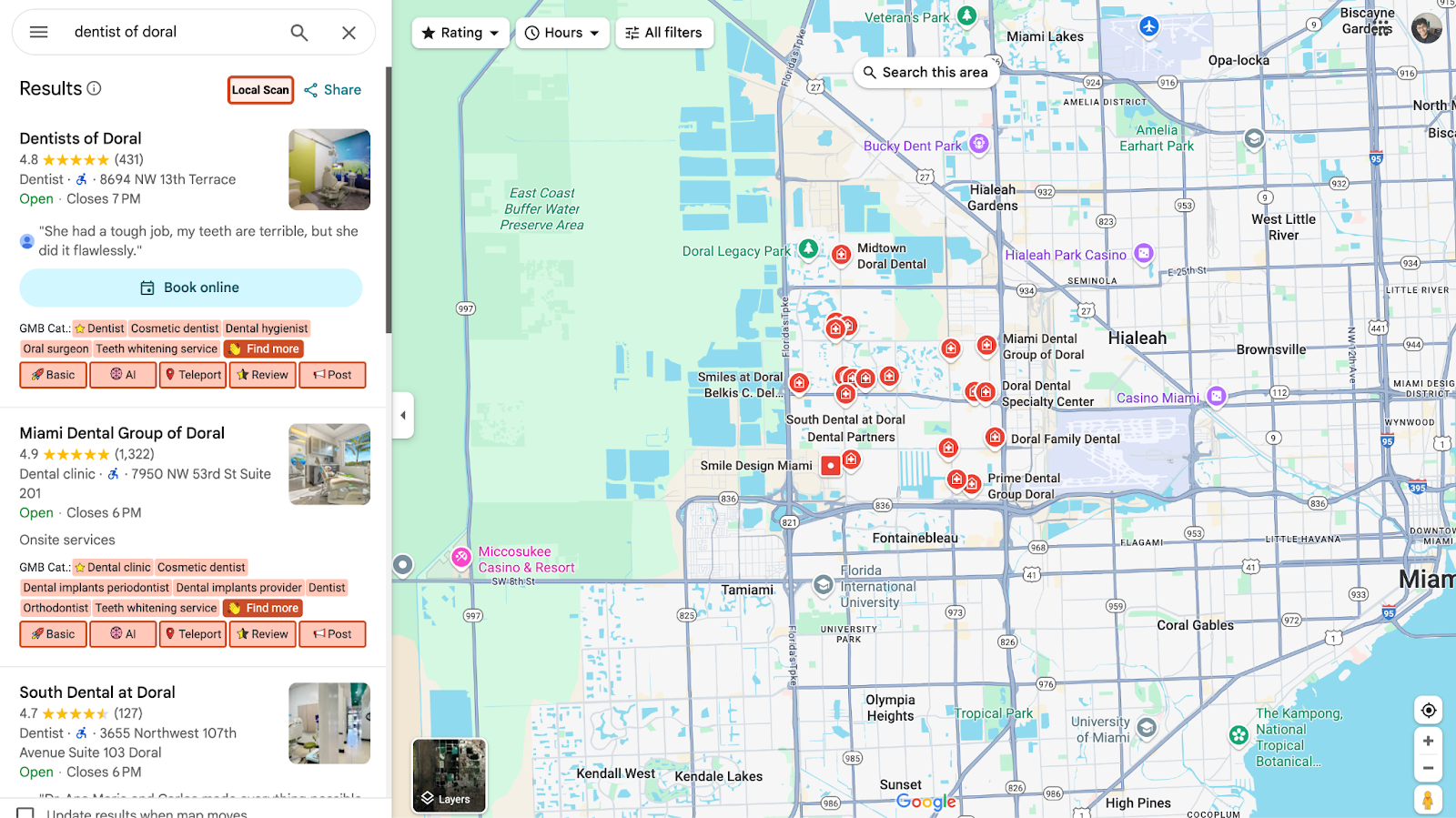Screen dimensions: 1456x818
Task: Click Basic button for Dentists of Doral
Action: tap(54, 375)
